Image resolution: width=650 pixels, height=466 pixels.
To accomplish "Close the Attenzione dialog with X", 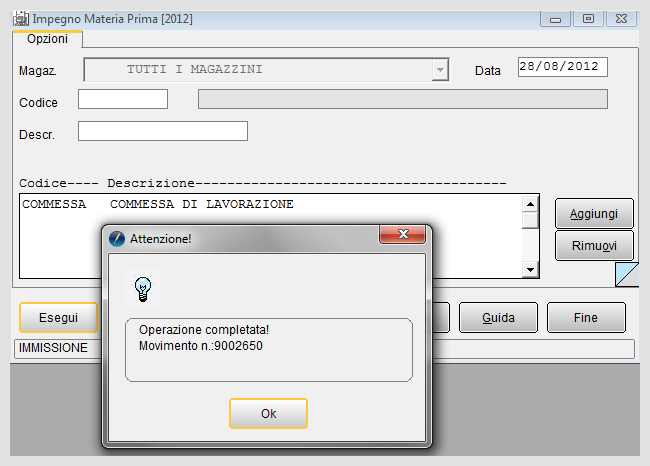I will tap(403, 234).
